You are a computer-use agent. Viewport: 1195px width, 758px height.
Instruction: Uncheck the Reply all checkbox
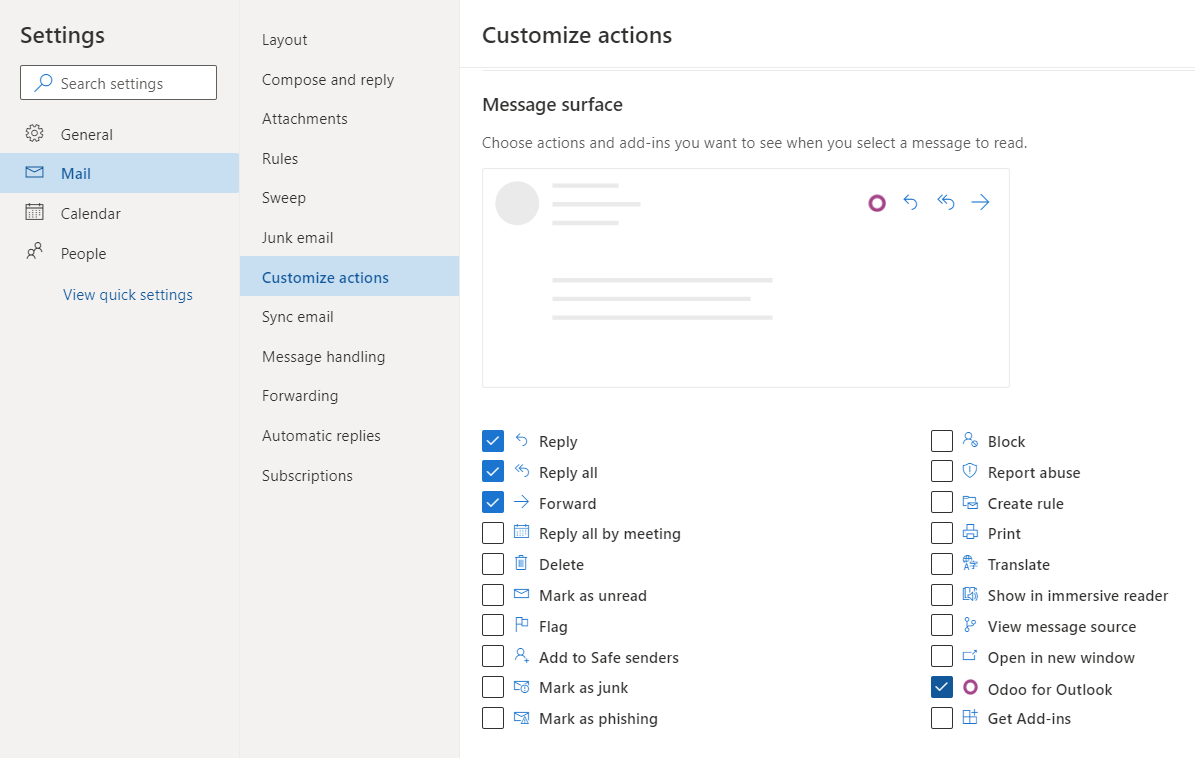pyautogui.click(x=493, y=471)
